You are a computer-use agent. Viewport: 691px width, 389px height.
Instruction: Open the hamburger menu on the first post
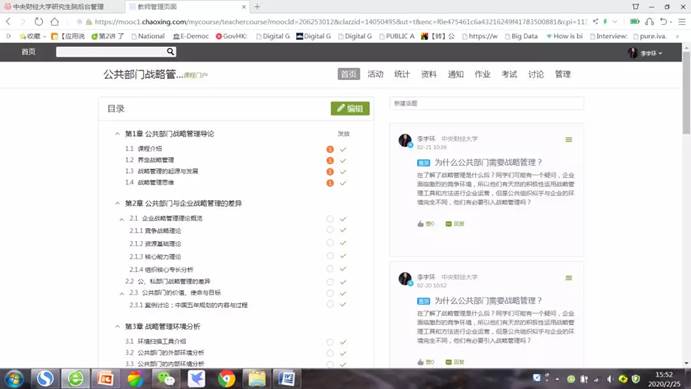[568, 140]
